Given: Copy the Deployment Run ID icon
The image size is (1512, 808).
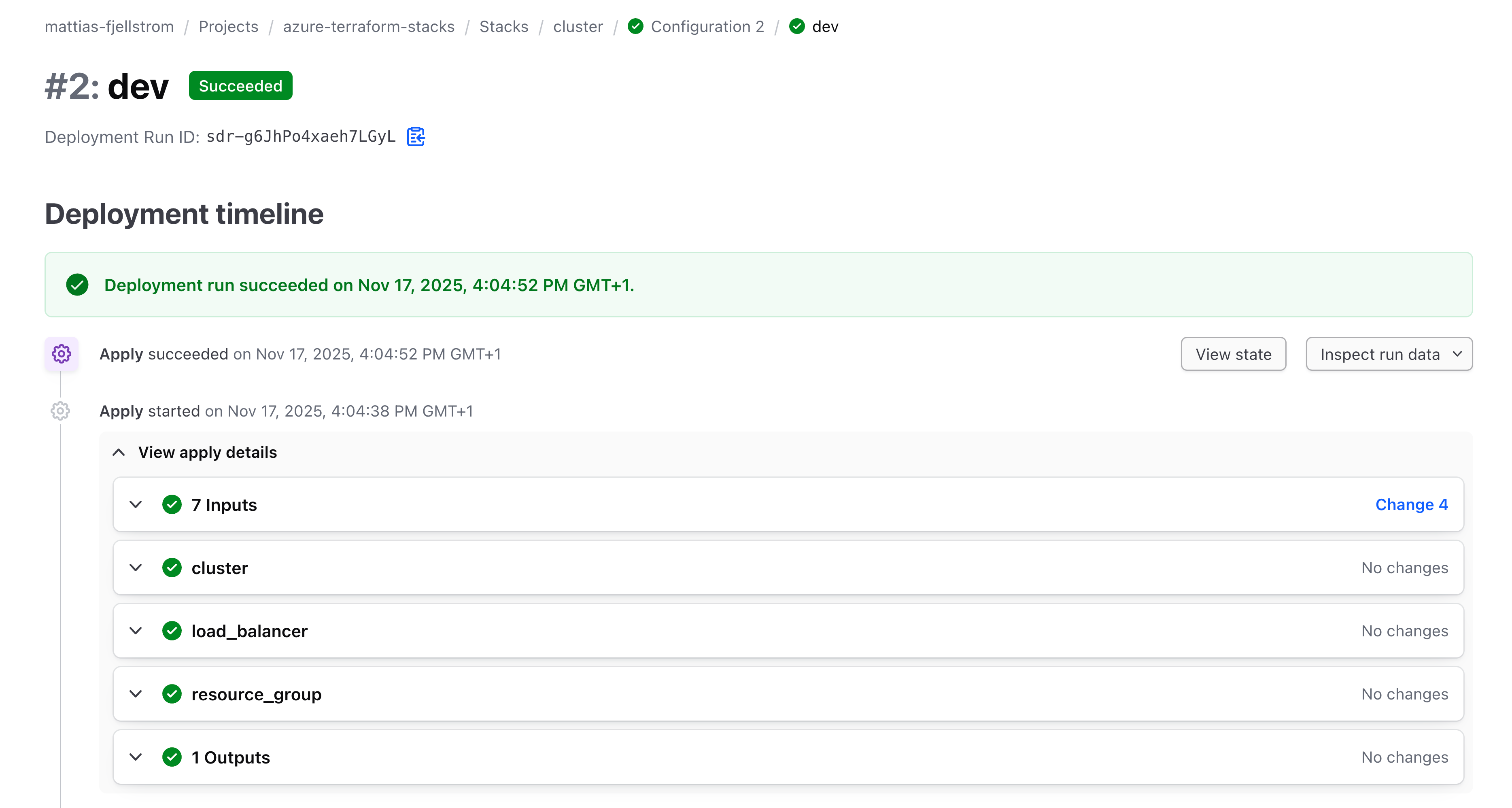Looking at the screenshot, I should [x=416, y=136].
